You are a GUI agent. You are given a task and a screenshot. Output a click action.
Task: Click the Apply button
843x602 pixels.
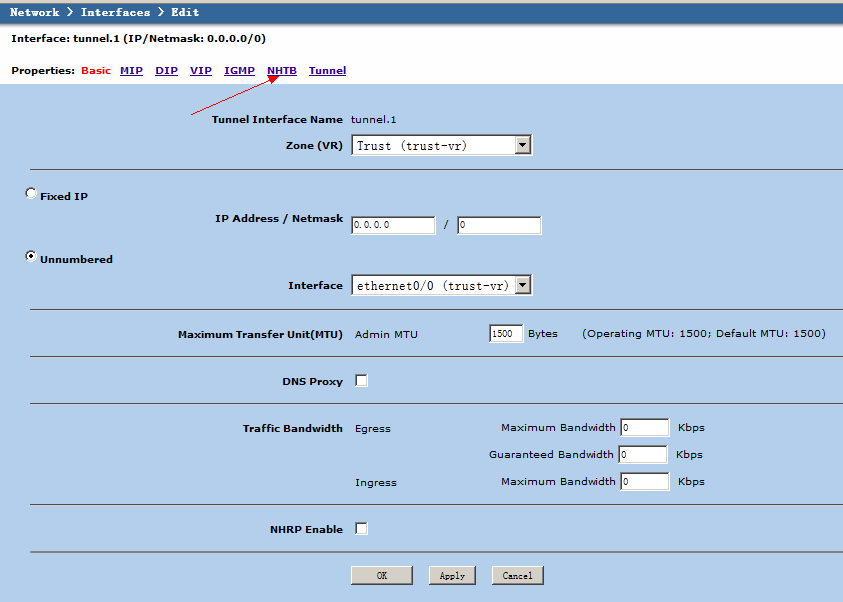(452, 575)
